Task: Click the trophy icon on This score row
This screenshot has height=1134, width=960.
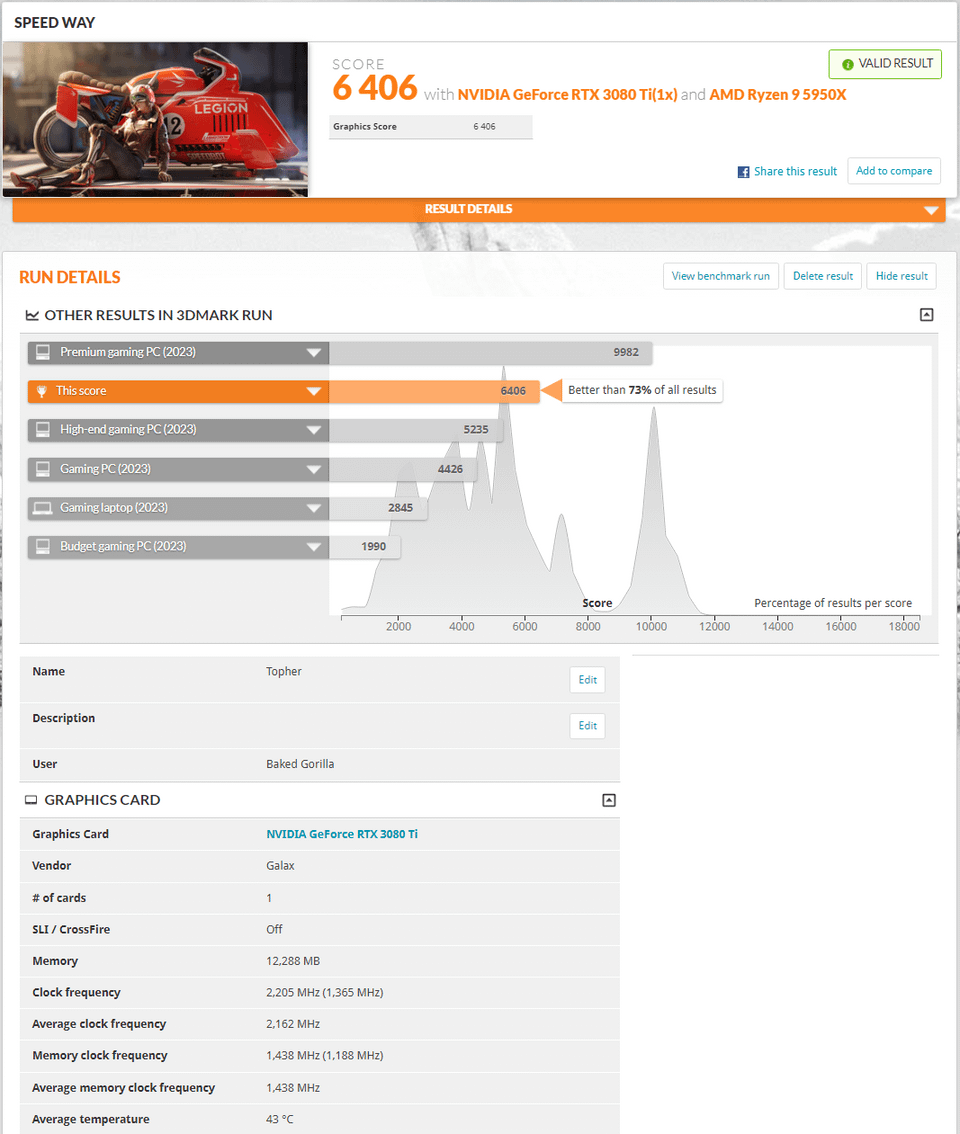Action: [42, 391]
